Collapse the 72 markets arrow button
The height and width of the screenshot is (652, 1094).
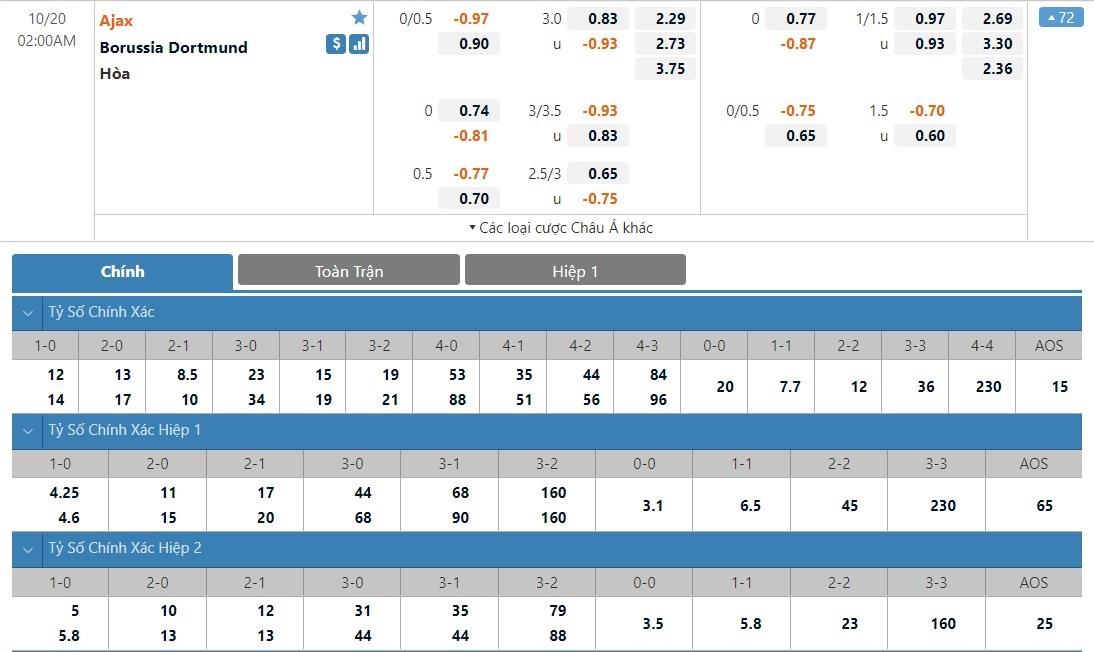pos(1061,18)
